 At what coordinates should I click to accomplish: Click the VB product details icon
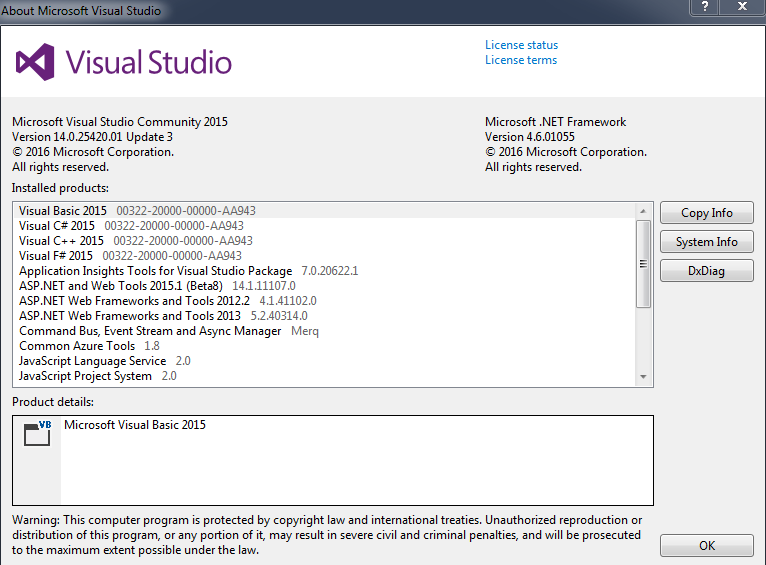pyautogui.click(x=38, y=433)
